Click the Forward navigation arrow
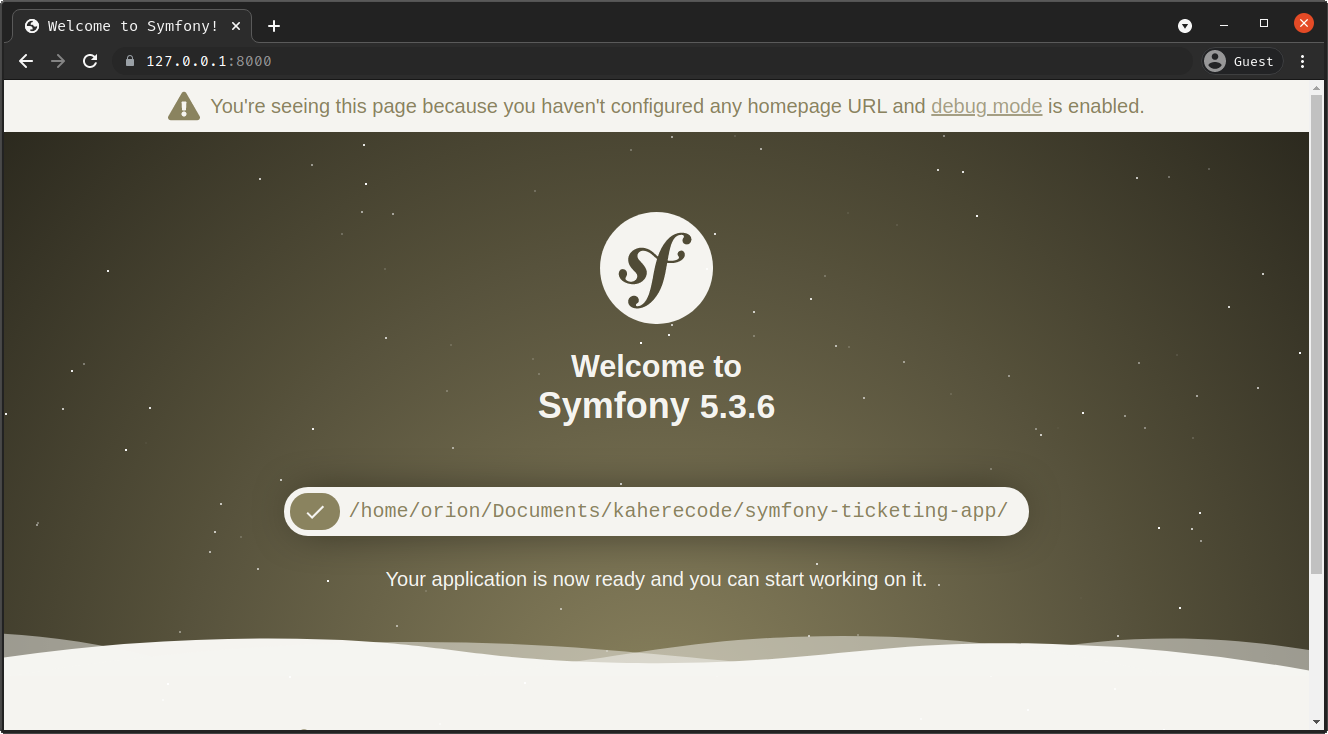The width and height of the screenshot is (1328, 734). (x=58, y=61)
